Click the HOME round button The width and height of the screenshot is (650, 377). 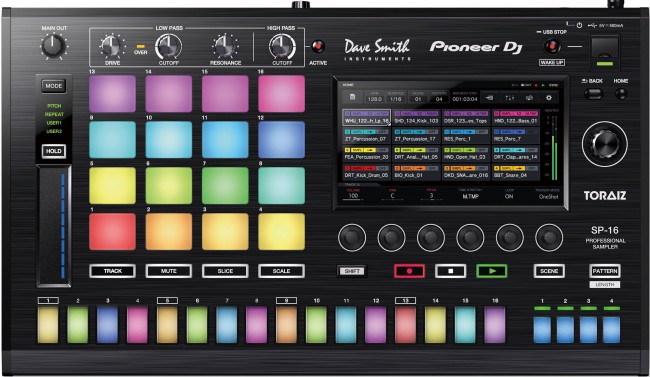pos(621,94)
